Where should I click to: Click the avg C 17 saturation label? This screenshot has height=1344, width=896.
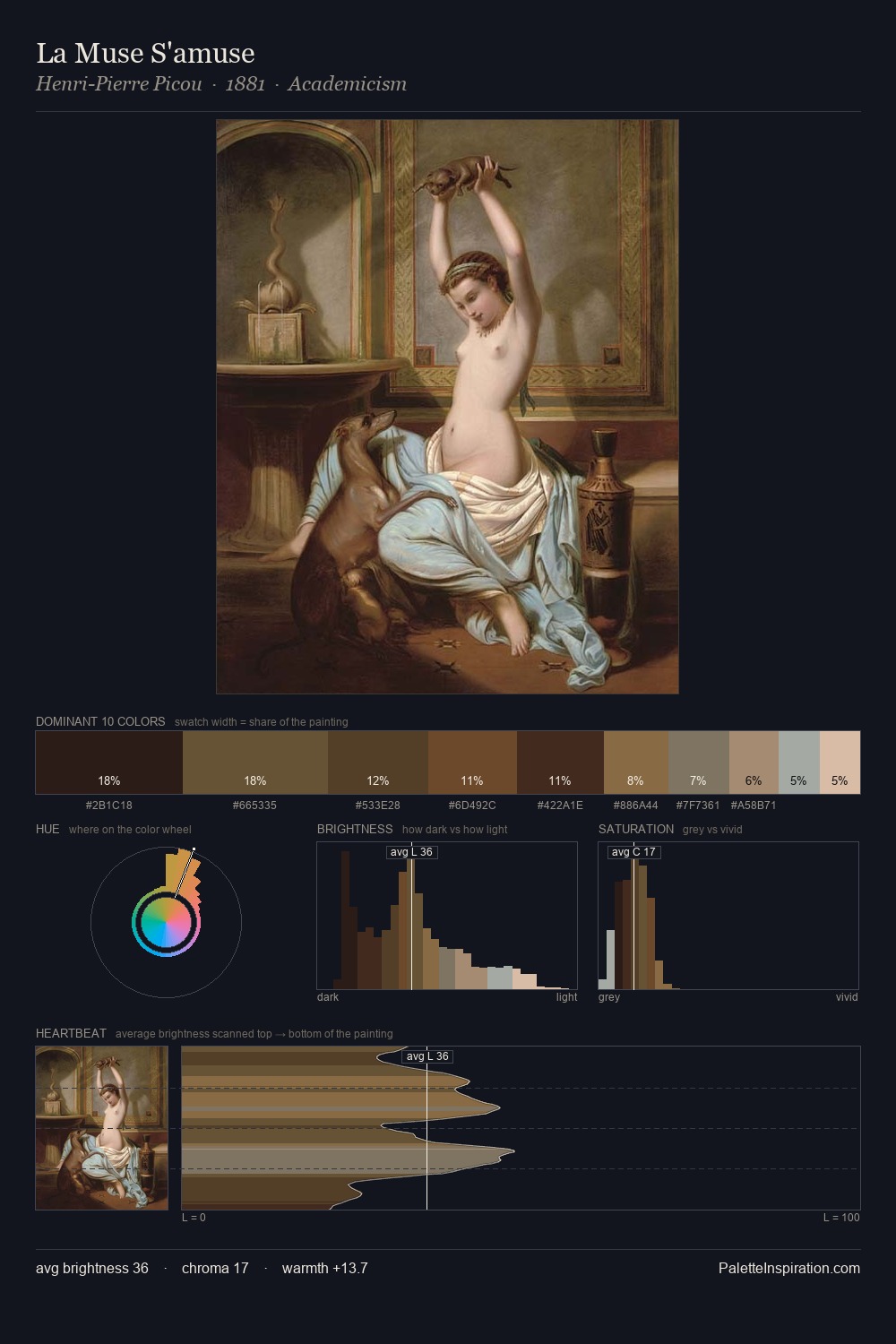pos(633,852)
